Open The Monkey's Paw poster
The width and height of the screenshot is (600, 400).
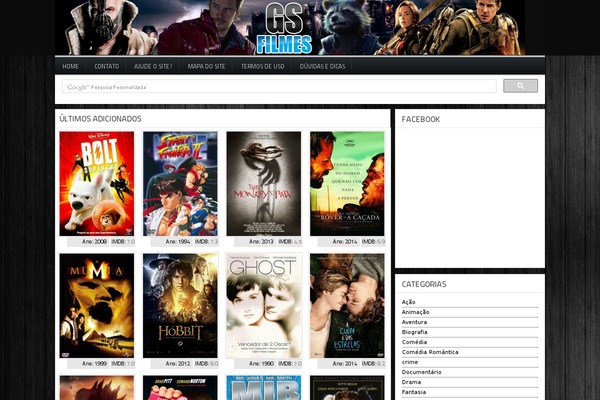coord(264,184)
